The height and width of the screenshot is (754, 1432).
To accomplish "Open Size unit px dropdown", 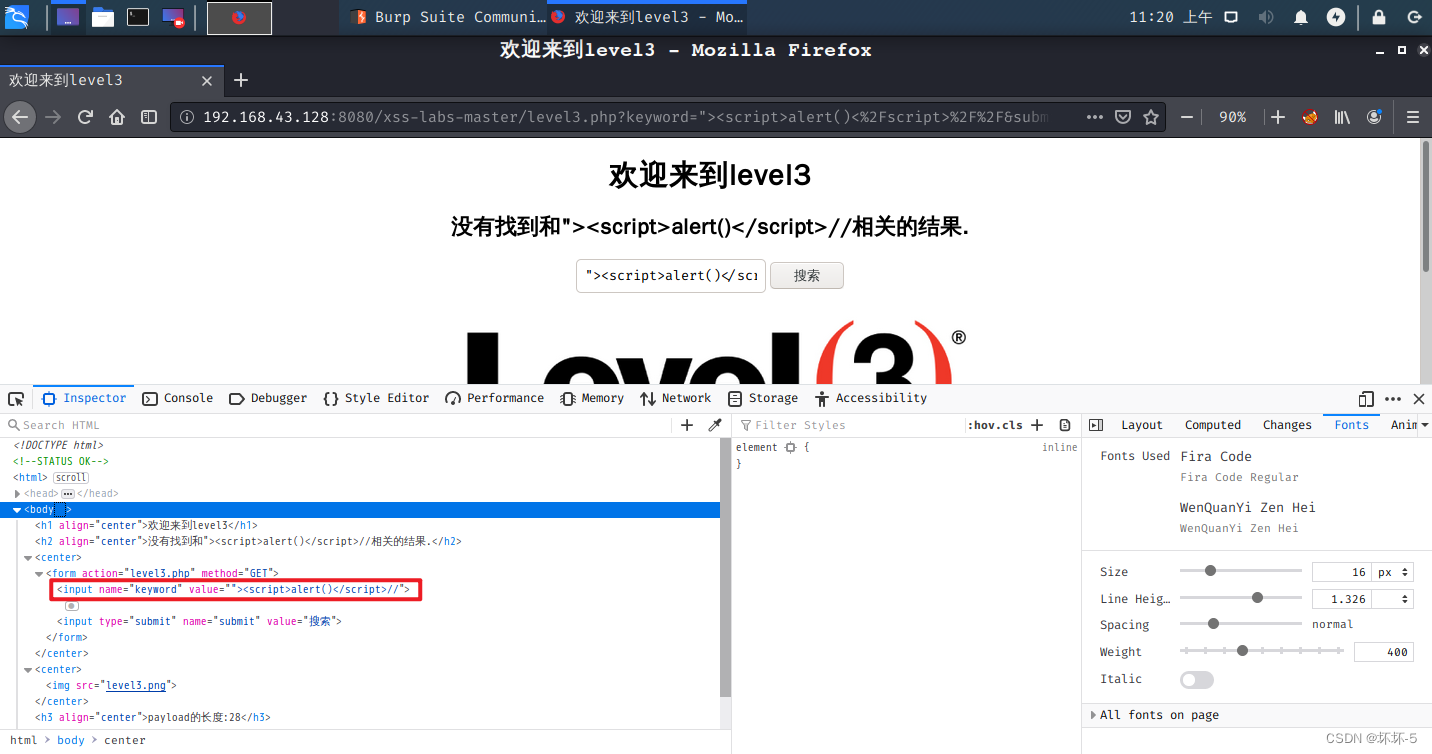I will pyautogui.click(x=1393, y=572).
